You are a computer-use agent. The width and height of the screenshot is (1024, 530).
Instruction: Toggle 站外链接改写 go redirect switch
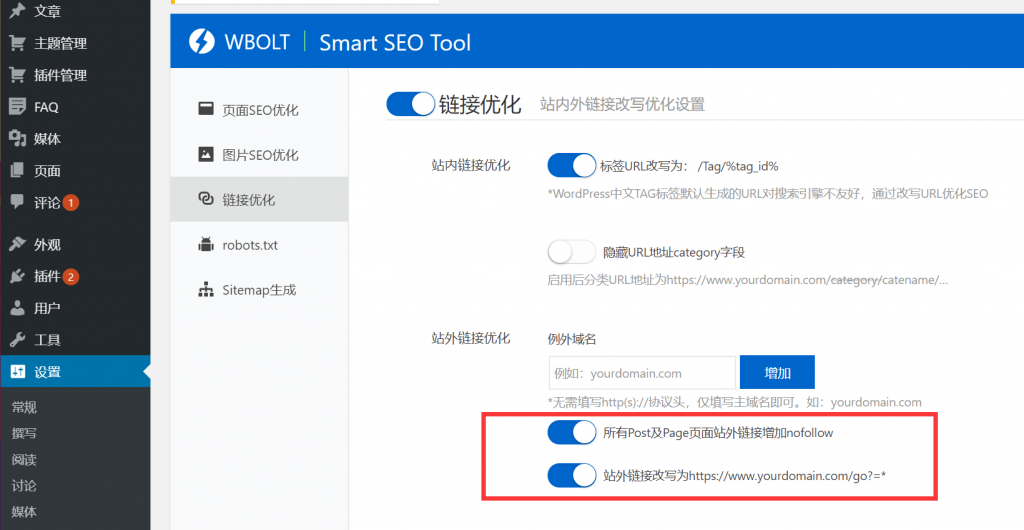pyautogui.click(x=572, y=476)
